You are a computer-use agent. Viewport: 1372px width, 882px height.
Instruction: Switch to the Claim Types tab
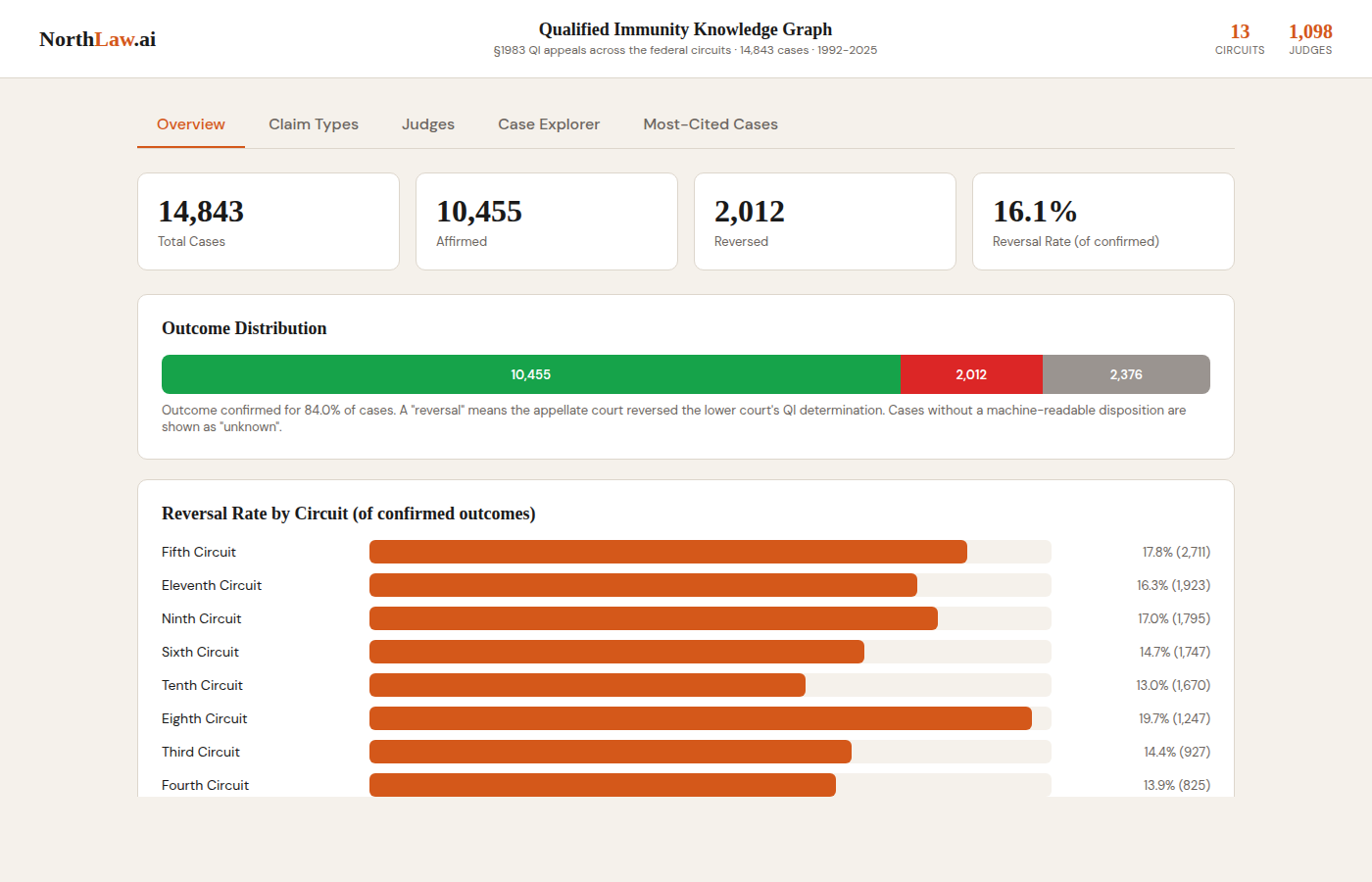pyautogui.click(x=314, y=124)
